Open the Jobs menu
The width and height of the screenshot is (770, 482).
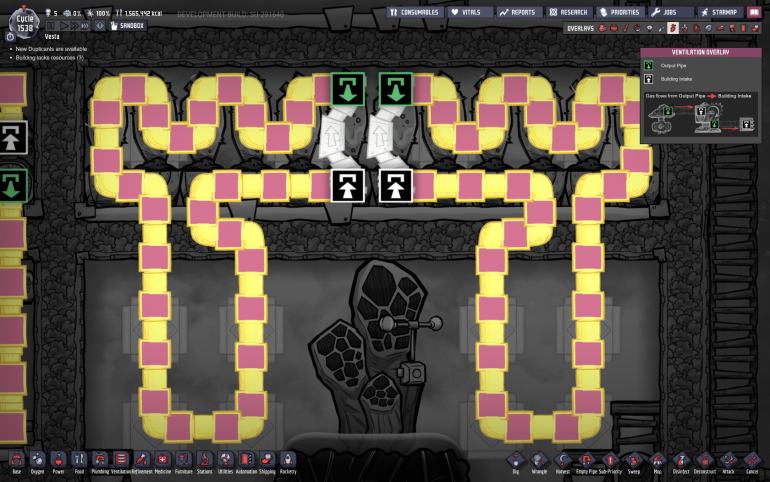[671, 12]
